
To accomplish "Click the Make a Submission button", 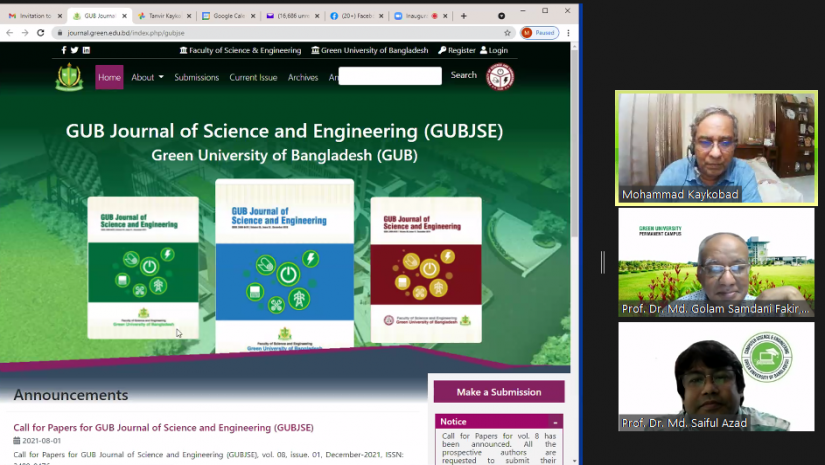I will click(x=499, y=392).
